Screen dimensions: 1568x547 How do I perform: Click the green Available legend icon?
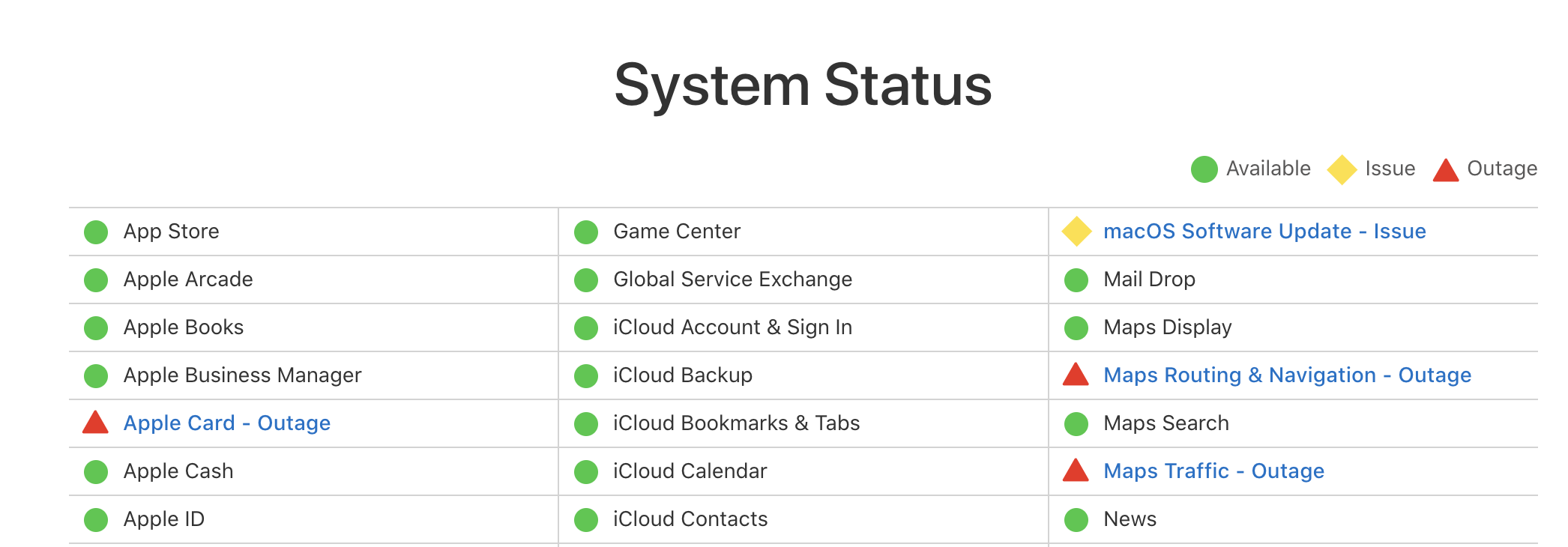1204,169
